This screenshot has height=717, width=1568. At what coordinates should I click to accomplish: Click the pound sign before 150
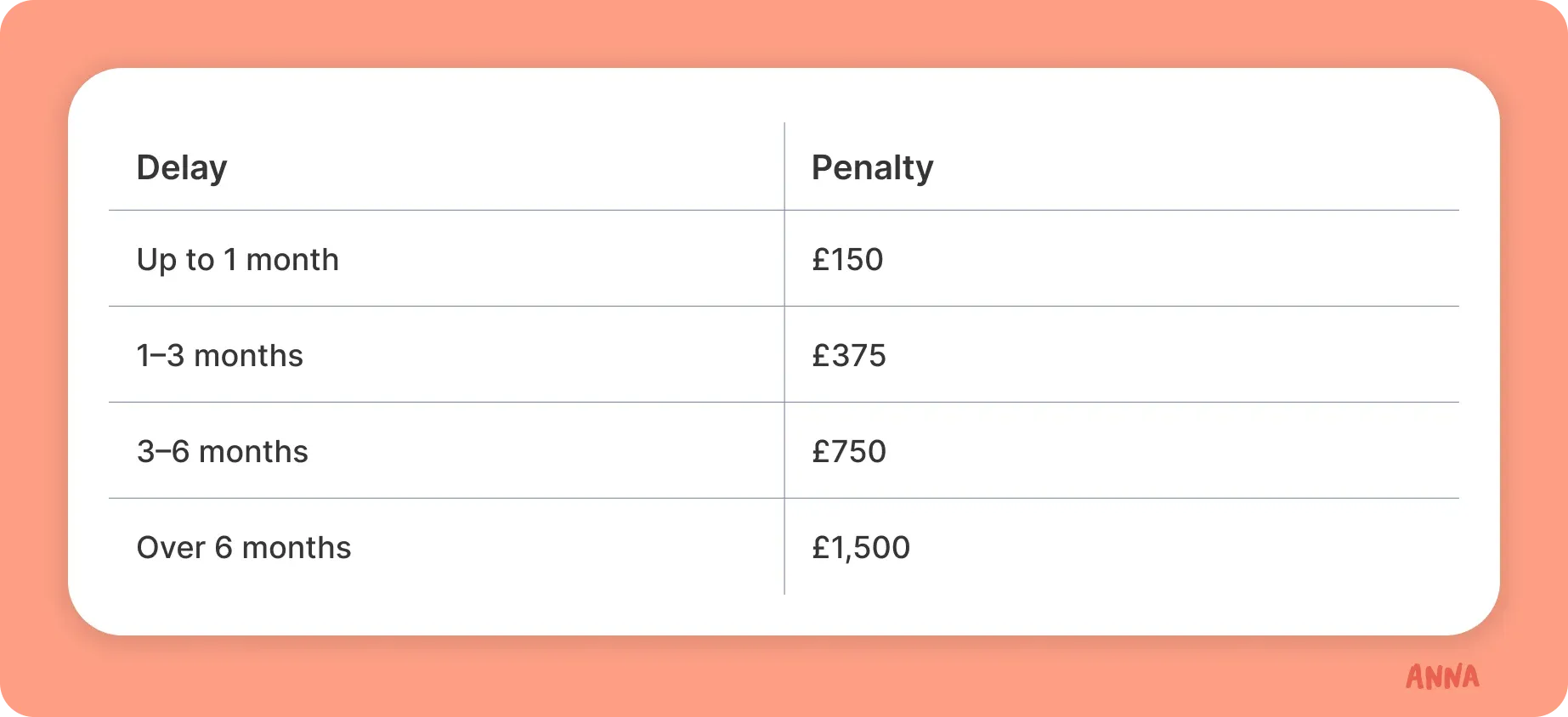pyautogui.click(x=820, y=259)
